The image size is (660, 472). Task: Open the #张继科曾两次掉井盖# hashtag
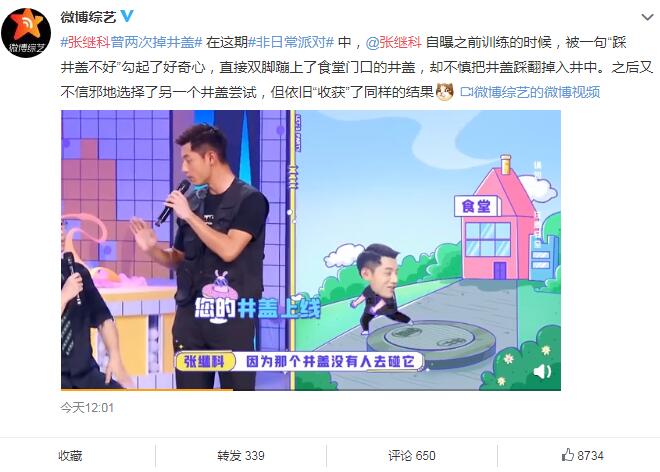(x=132, y=42)
